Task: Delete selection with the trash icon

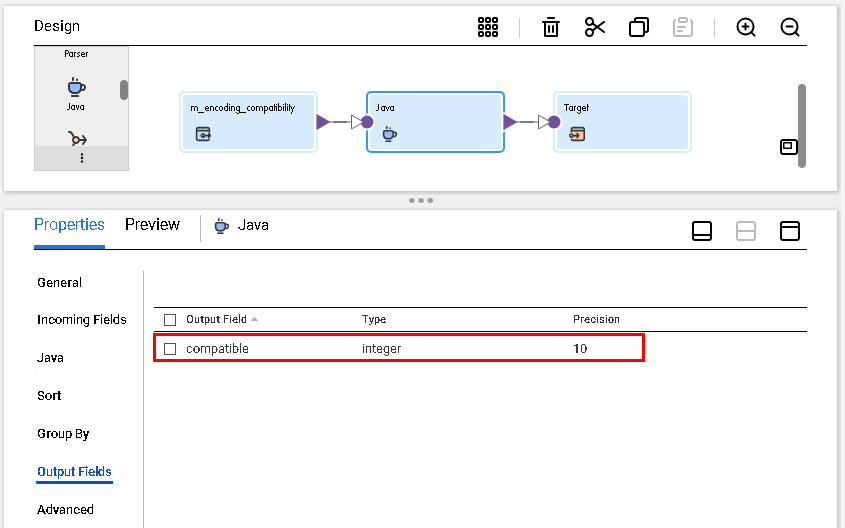Action: (550, 27)
